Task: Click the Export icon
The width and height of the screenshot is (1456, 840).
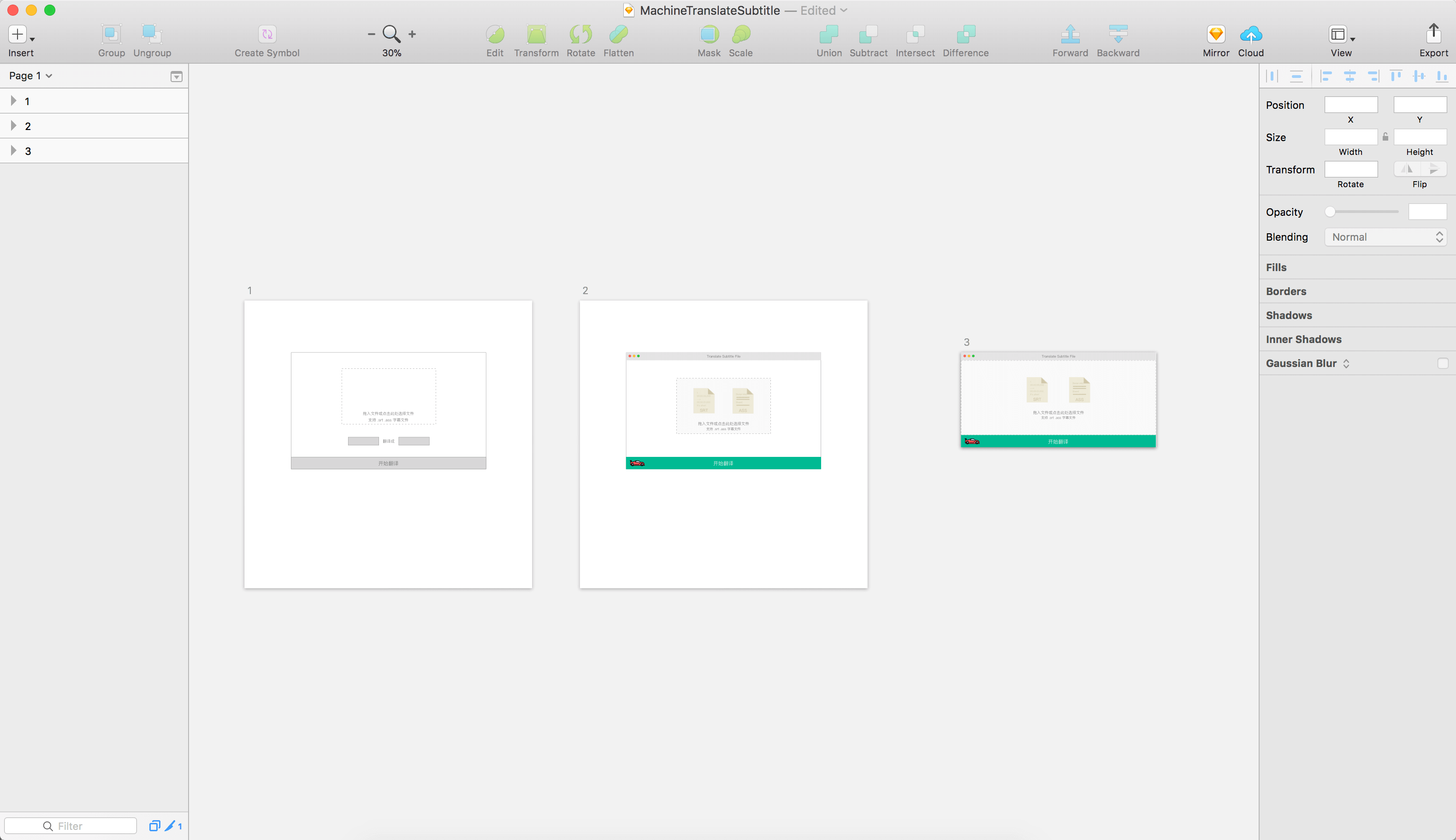Action: tap(1433, 35)
